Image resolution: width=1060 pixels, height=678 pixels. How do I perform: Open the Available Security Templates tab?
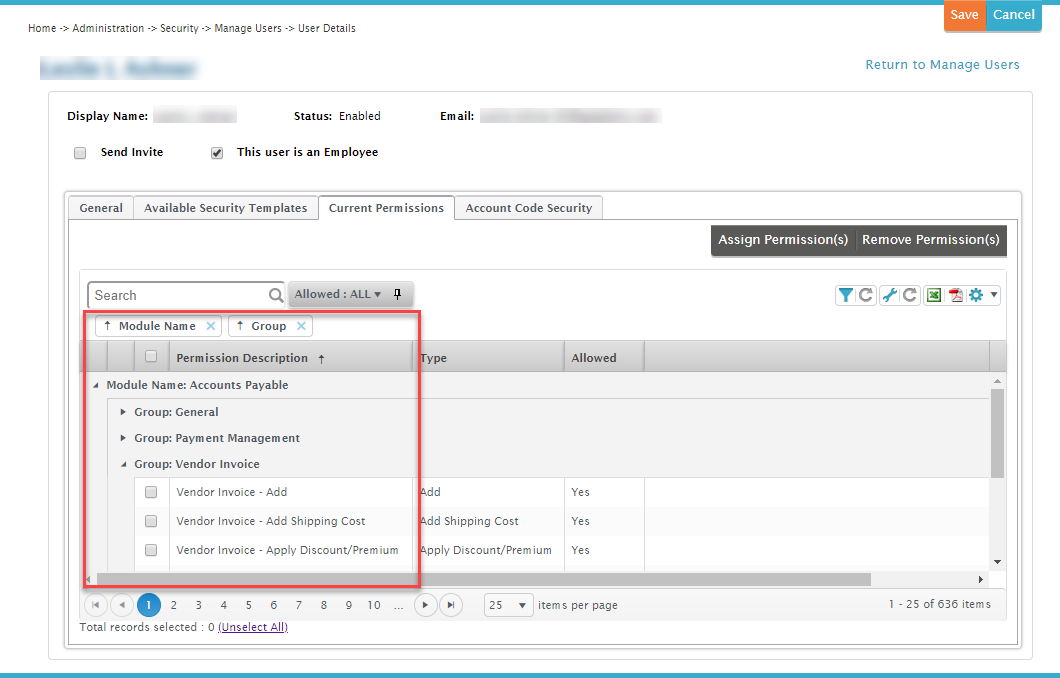click(225, 208)
